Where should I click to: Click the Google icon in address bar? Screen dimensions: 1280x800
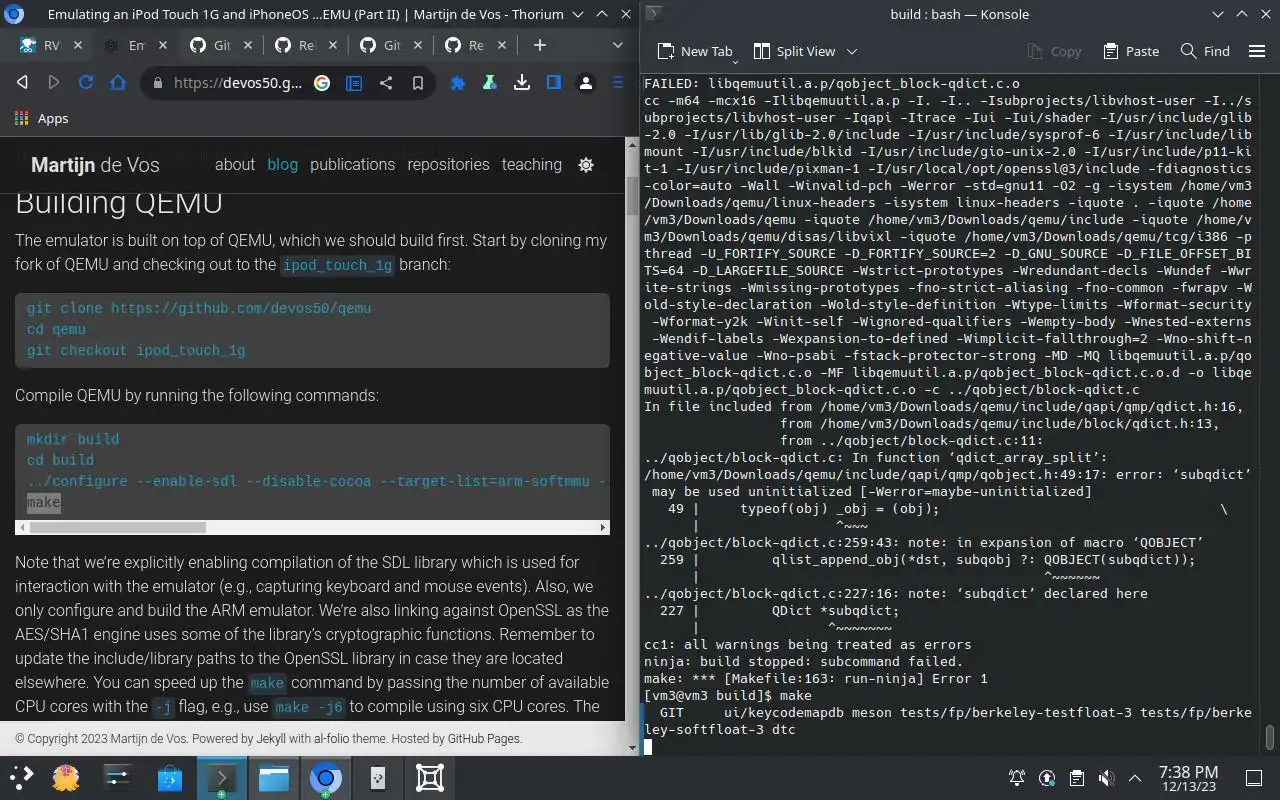coord(322,83)
